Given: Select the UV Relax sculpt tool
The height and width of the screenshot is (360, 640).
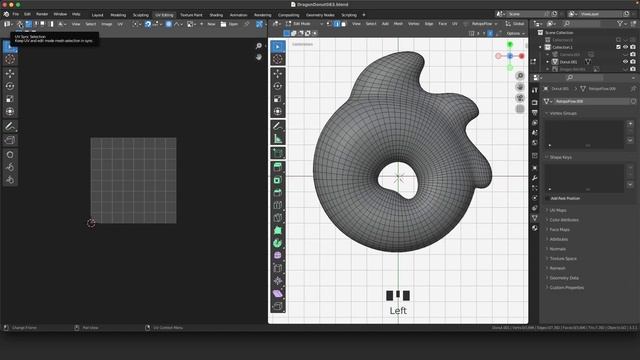Looking at the screenshot, I should pyautogui.click(x=10, y=167).
